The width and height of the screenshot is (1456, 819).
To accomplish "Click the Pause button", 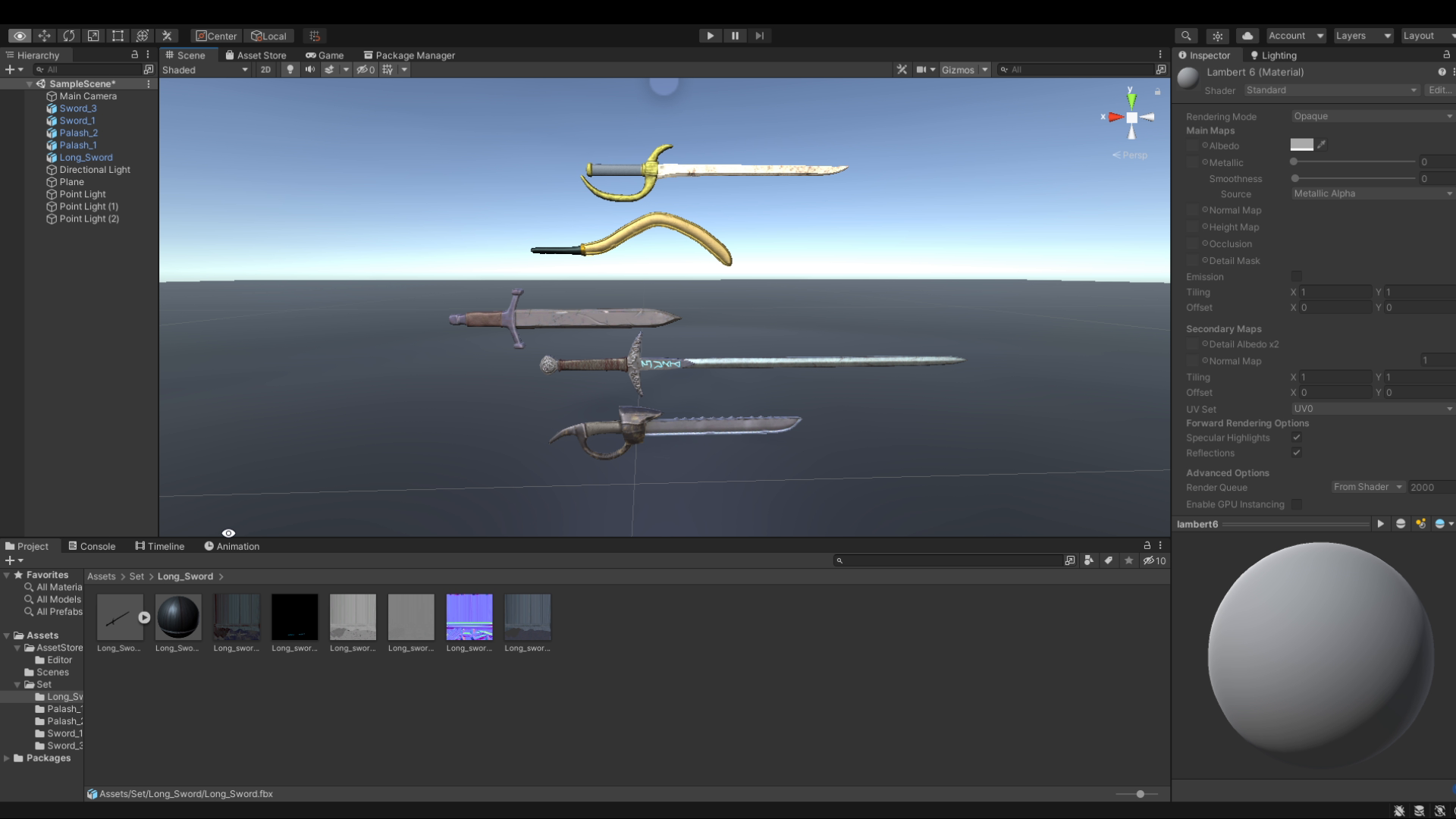I will coord(735,36).
